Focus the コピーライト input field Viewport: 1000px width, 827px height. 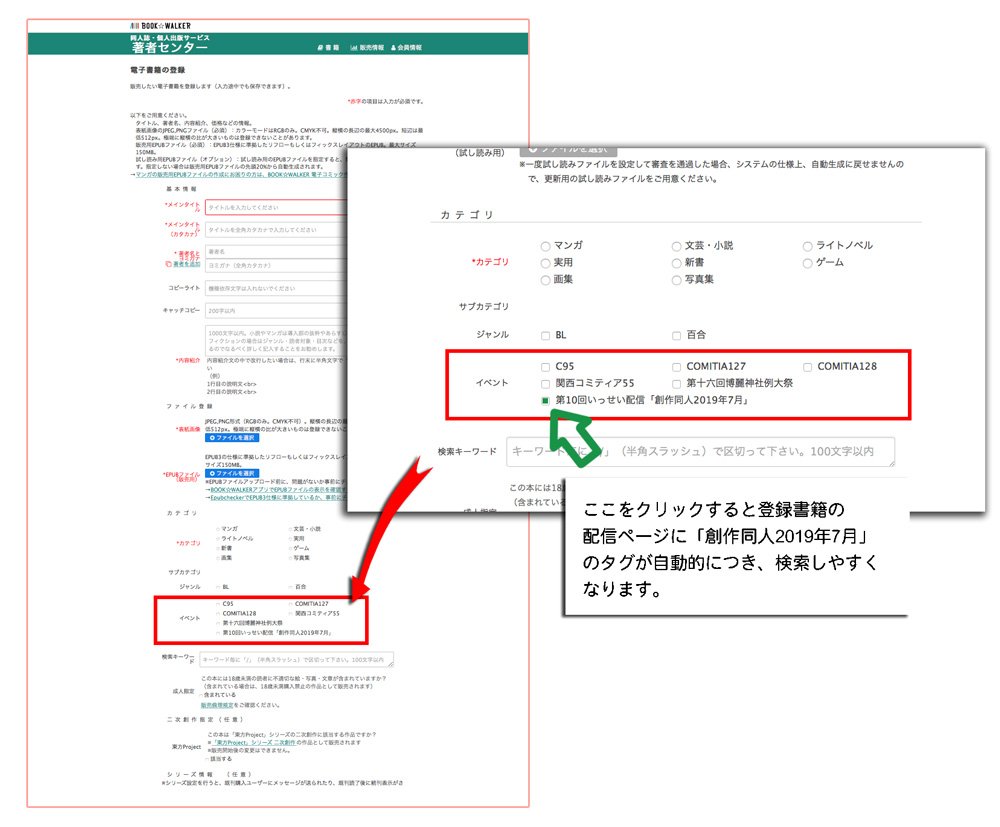276,288
